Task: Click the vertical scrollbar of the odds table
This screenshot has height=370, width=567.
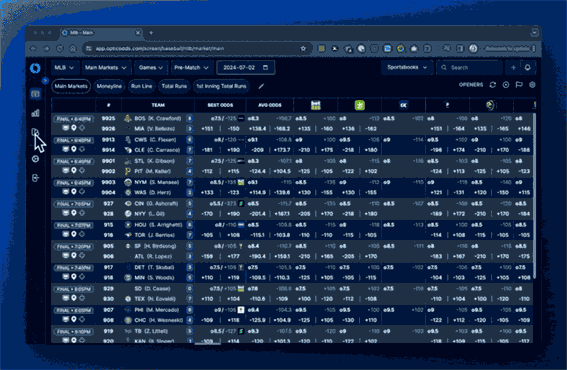Action: point(534,195)
